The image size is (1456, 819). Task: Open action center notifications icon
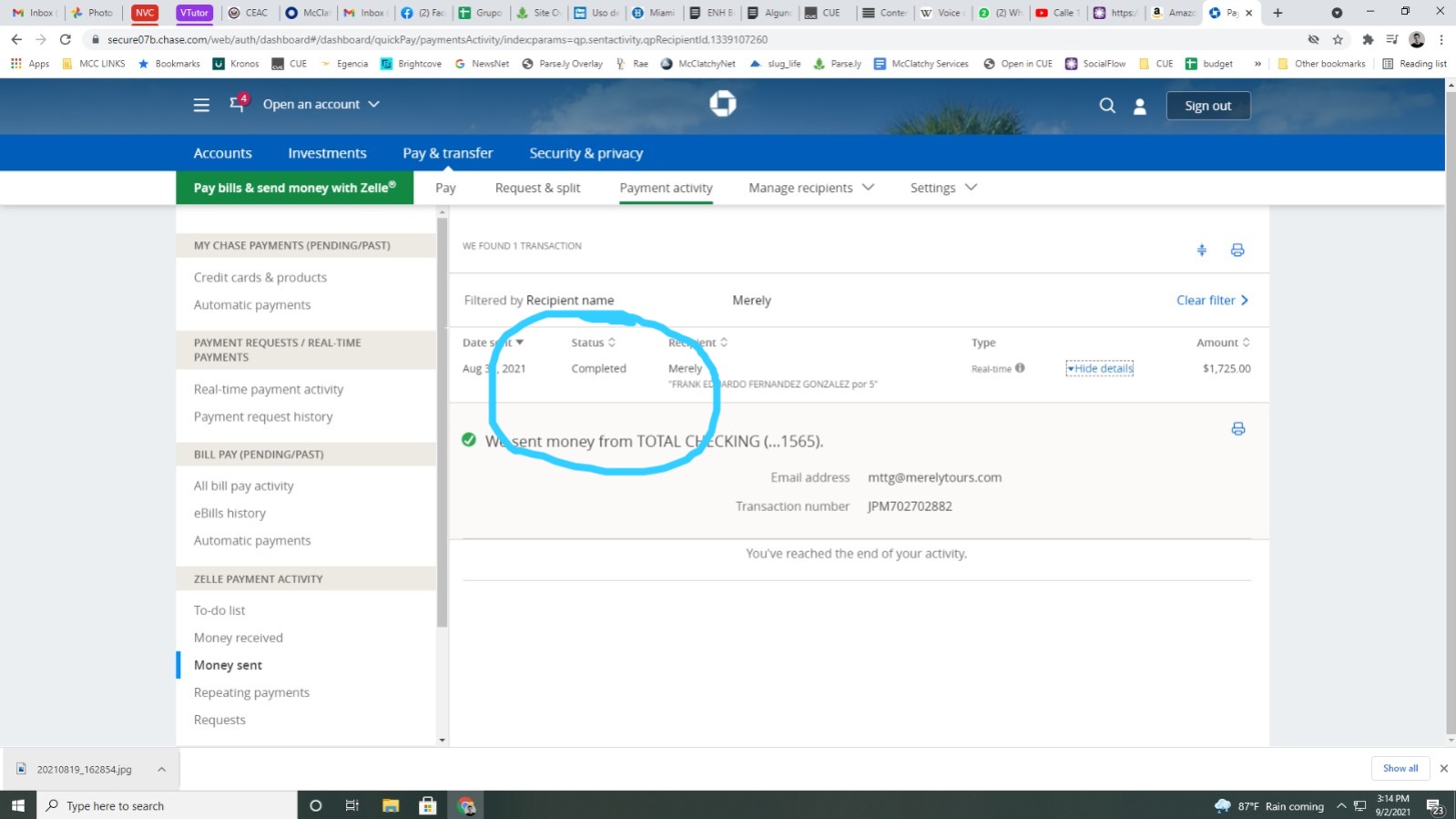point(1435,806)
